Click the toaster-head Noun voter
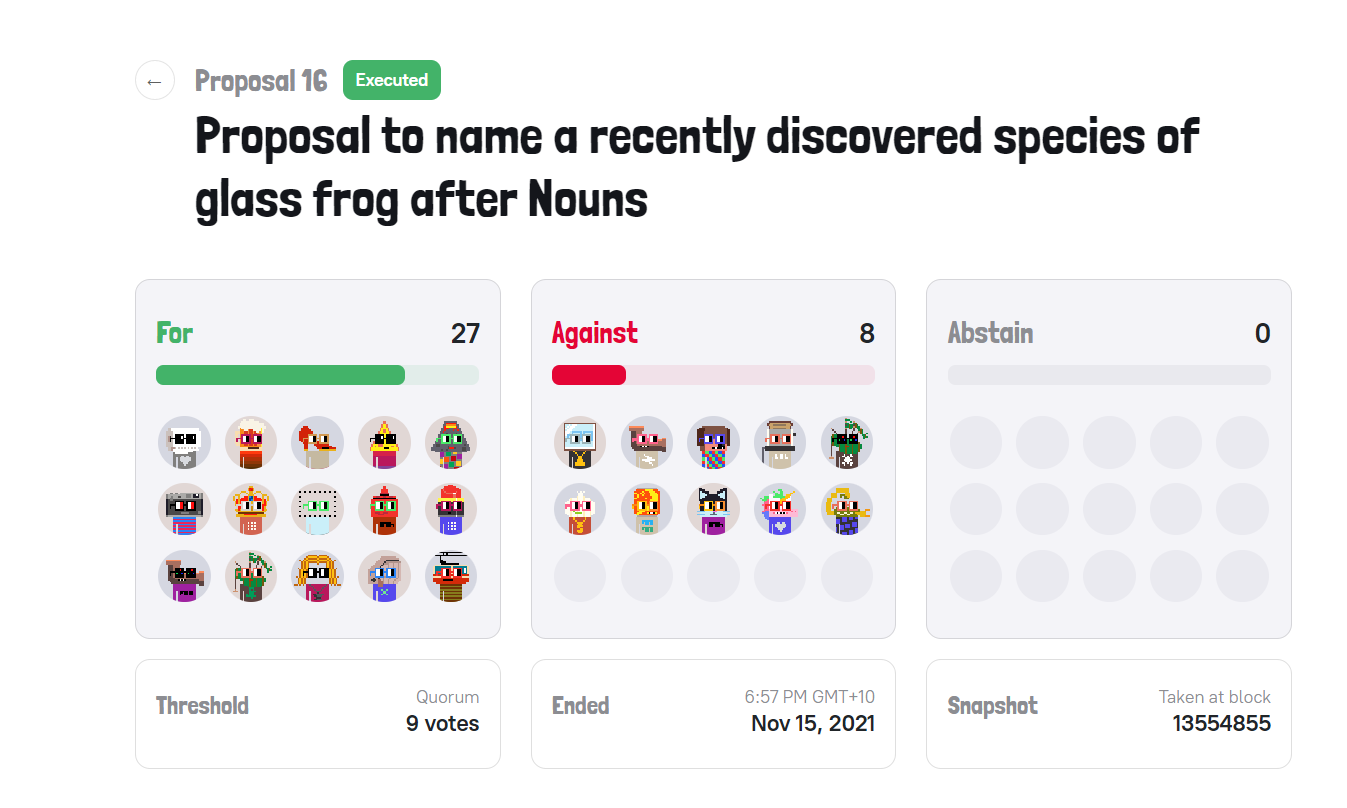This screenshot has width=1347, height=808. pyautogui.click(x=779, y=442)
